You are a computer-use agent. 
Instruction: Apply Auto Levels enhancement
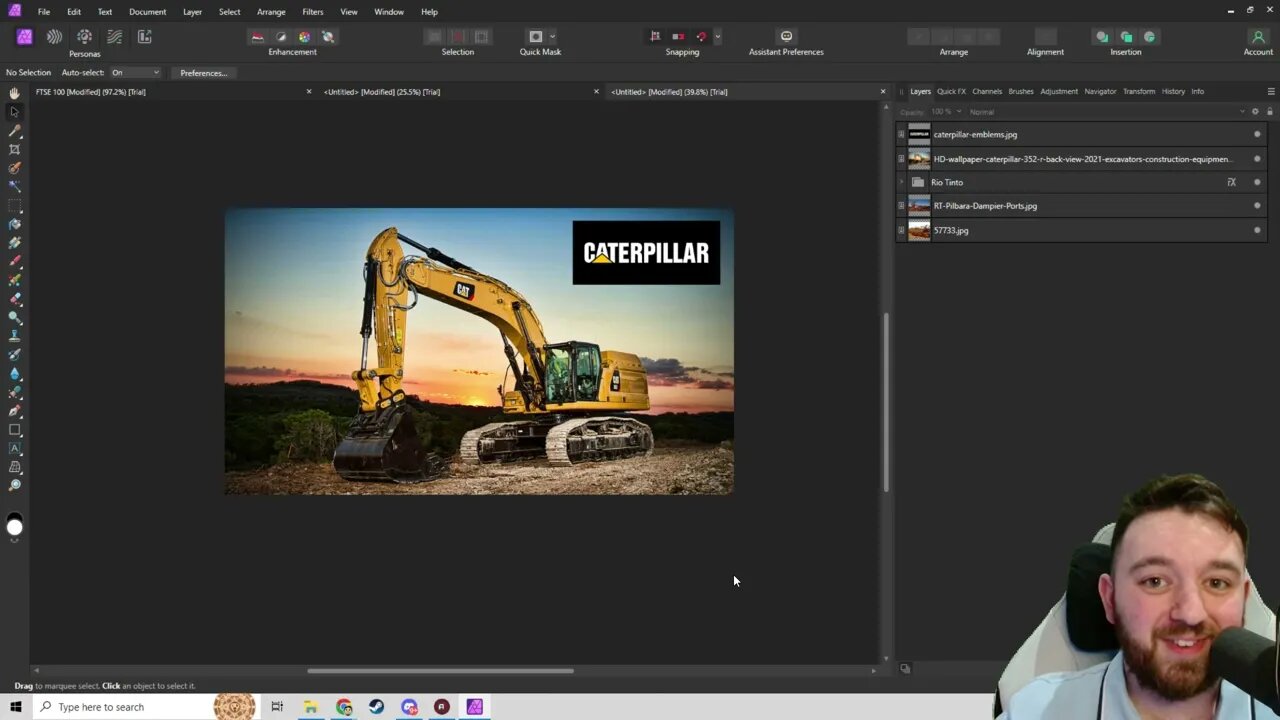click(x=257, y=37)
